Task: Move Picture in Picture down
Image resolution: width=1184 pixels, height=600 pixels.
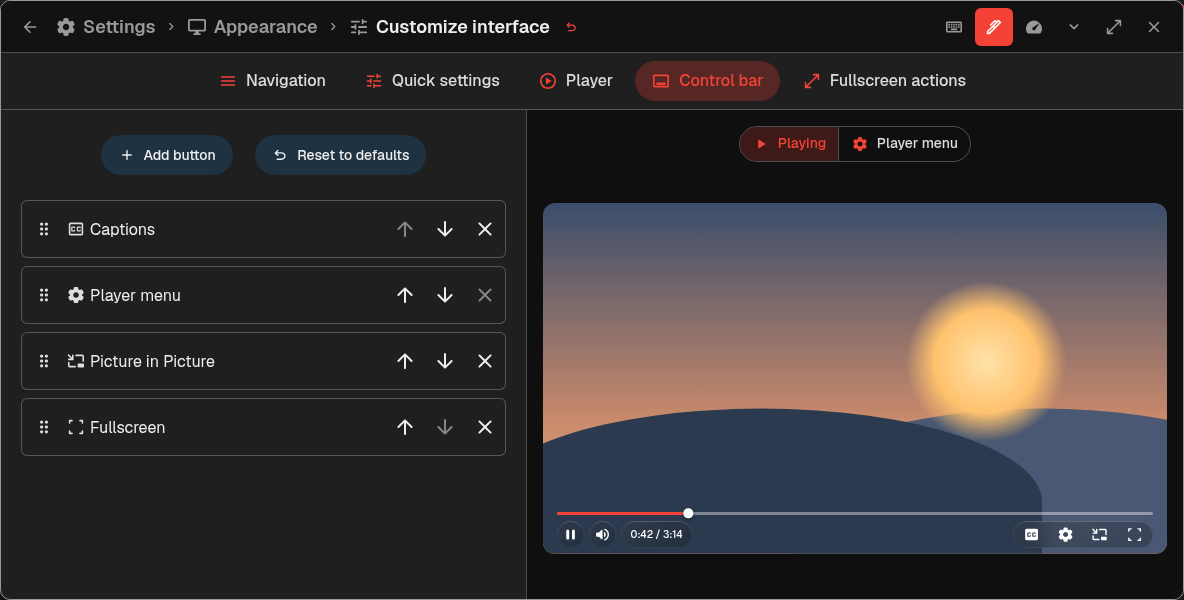Action: pyautogui.click(x=445, y=361)
